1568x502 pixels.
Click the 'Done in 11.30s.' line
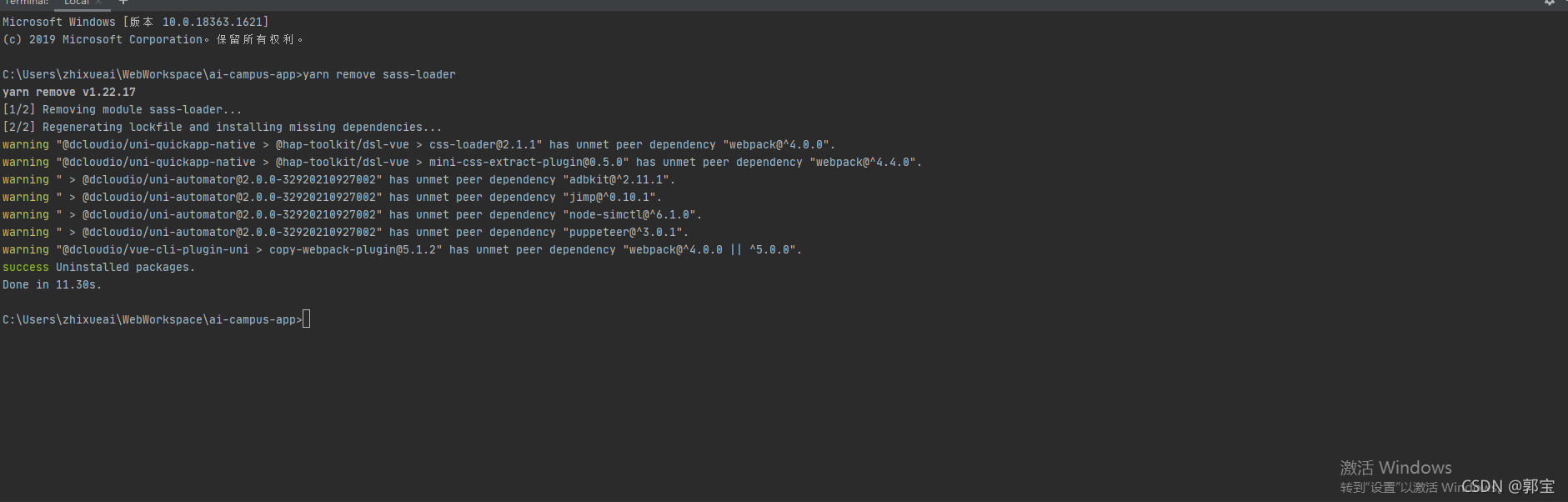52,285
